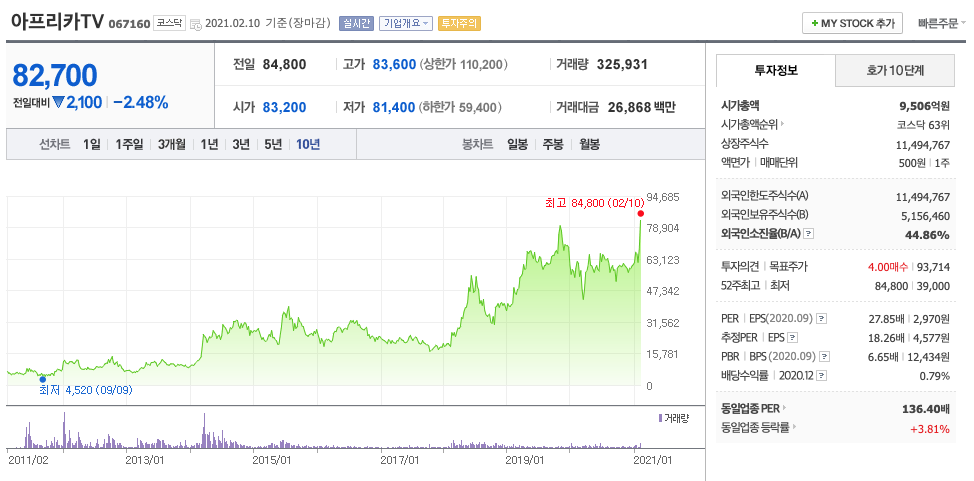Click the 거래대금 26,868 백만 value
Screen dimensions: 974x481
tap(642, 108)
